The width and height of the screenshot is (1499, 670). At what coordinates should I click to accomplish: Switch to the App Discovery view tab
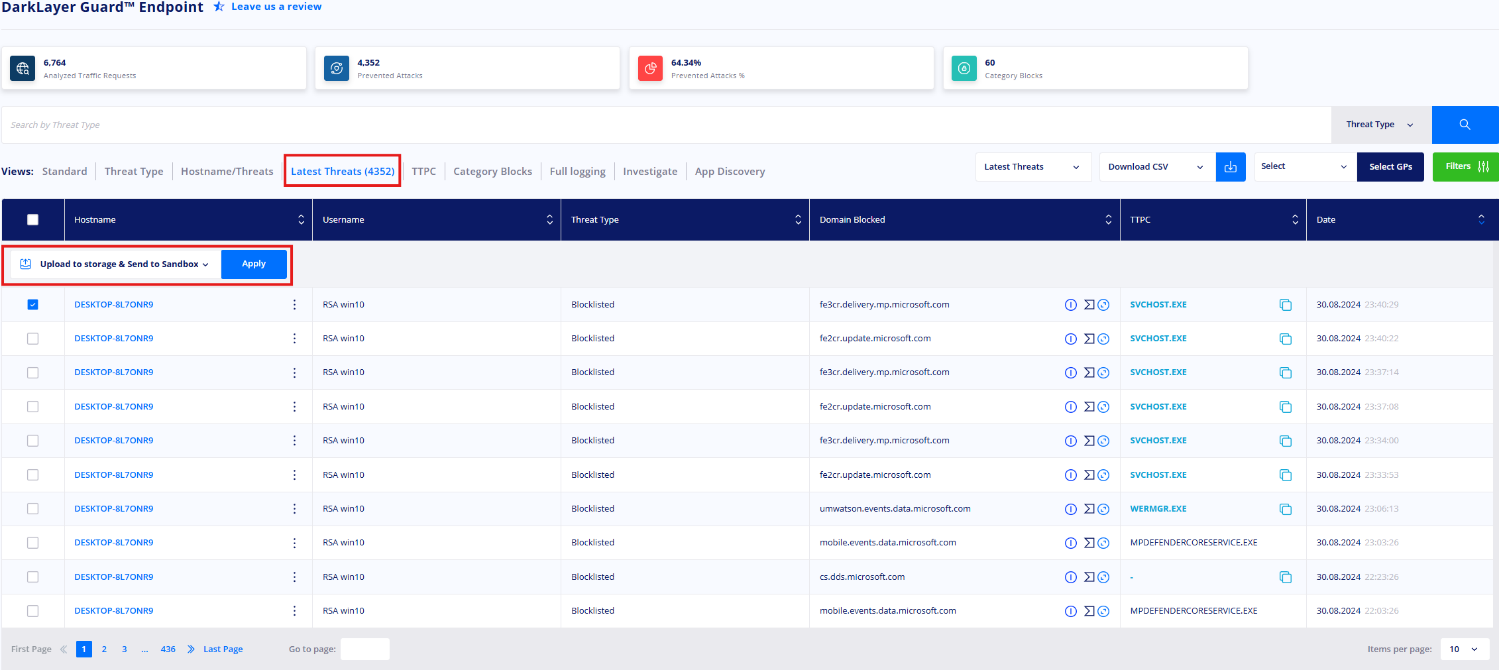730,172
